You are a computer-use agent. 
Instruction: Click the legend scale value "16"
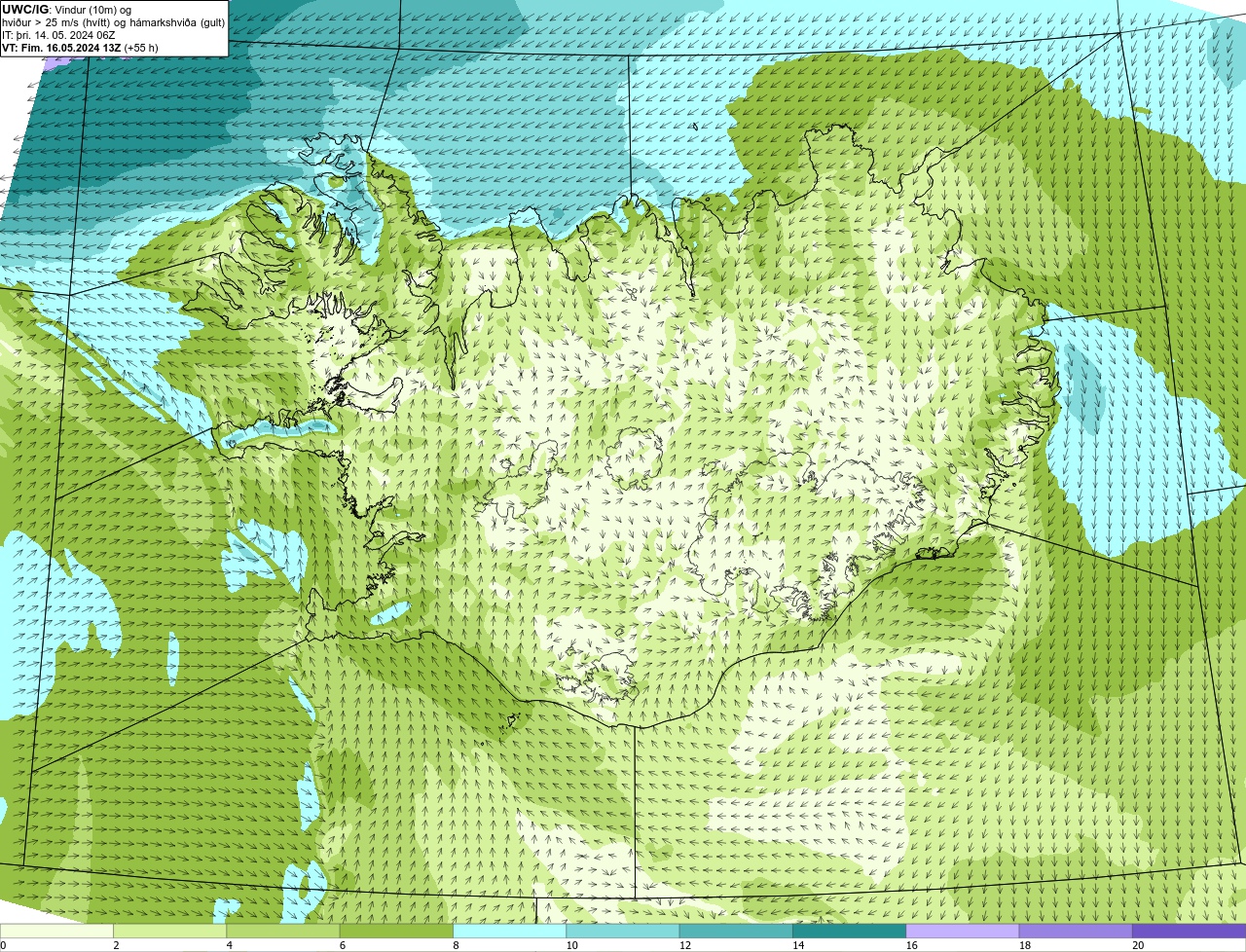[x=911, y=945]
